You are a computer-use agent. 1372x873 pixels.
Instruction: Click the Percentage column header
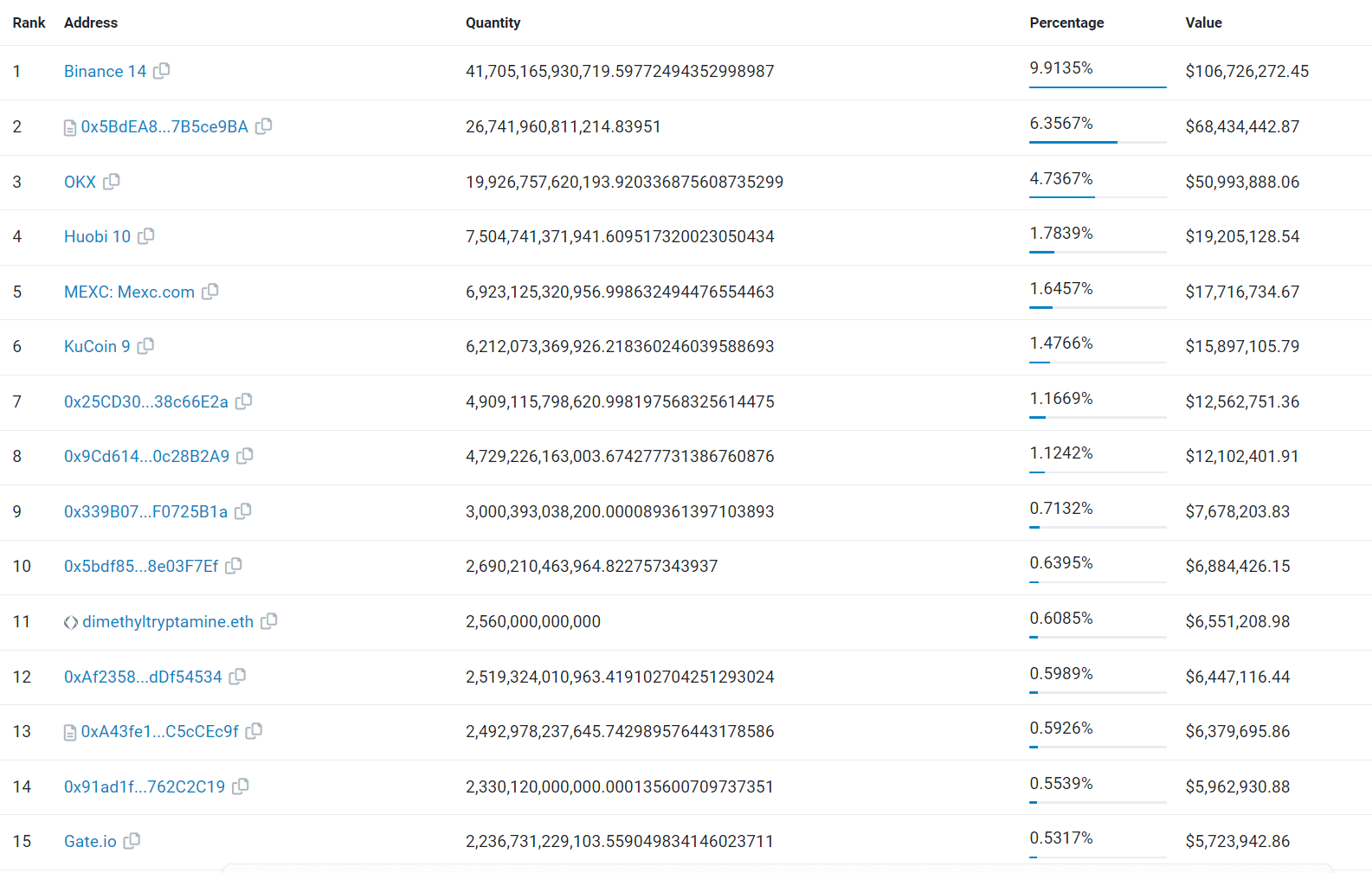1066,22
